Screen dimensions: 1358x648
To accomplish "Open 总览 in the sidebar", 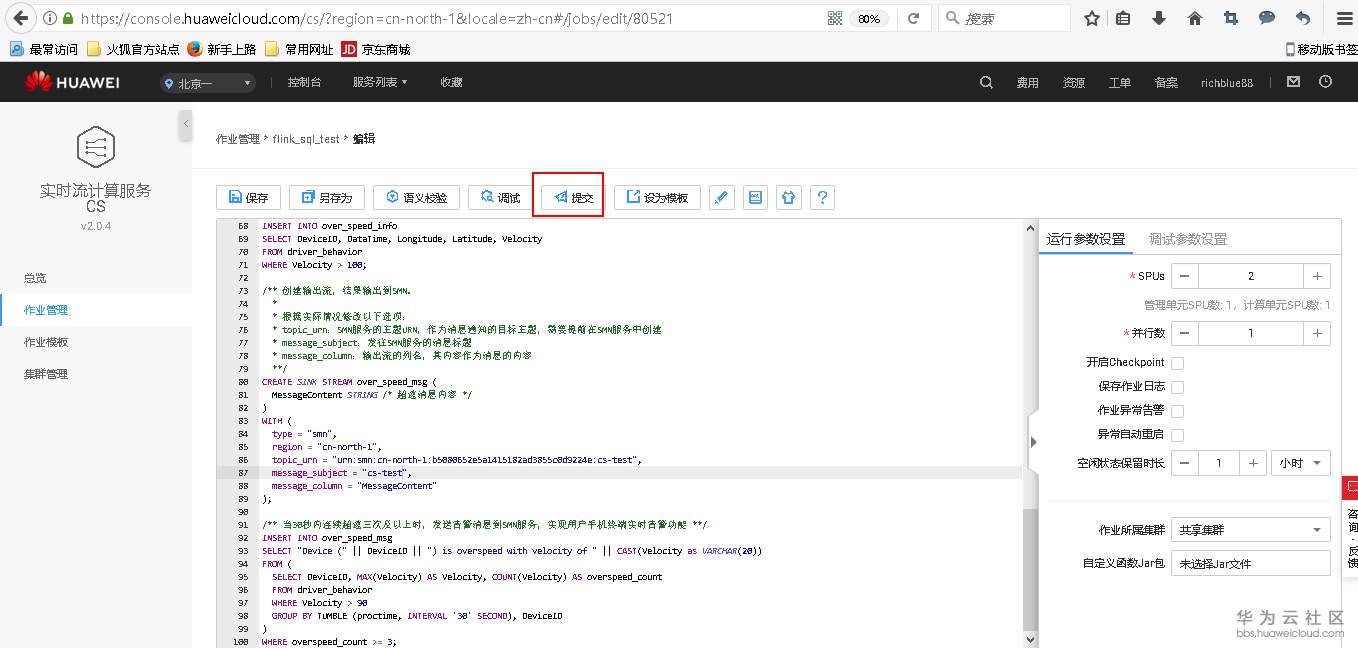I will click(x=35, y=278).
